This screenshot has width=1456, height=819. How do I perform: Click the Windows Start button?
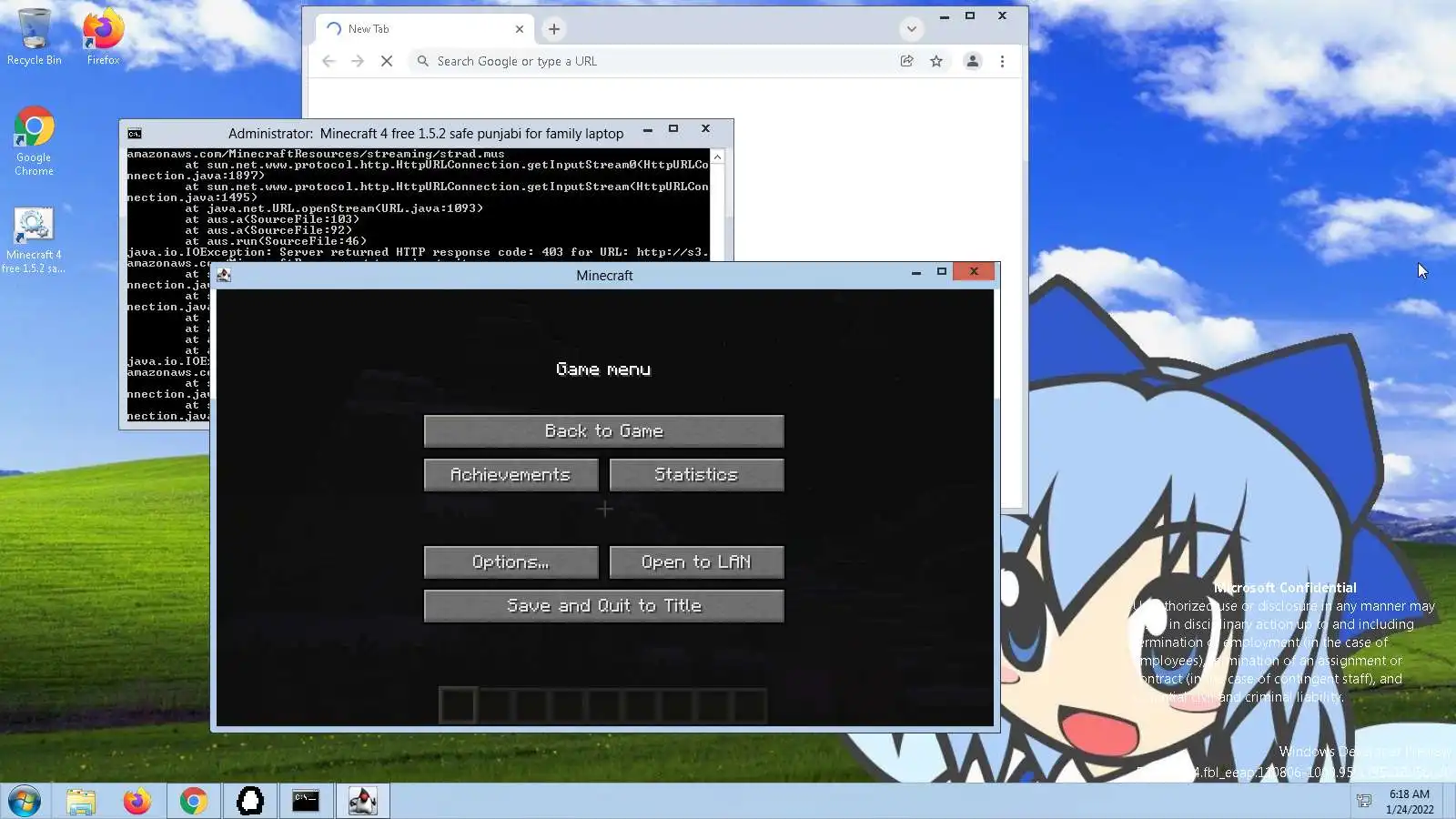[25, 802]
